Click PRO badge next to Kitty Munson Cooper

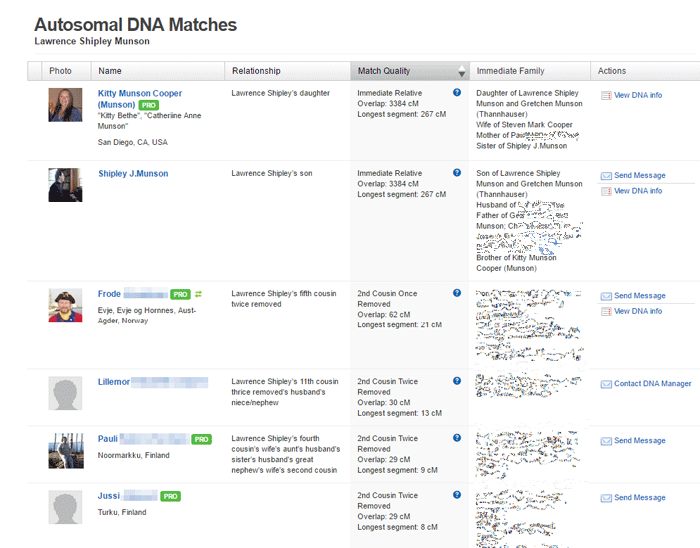[x=149, y=105]
